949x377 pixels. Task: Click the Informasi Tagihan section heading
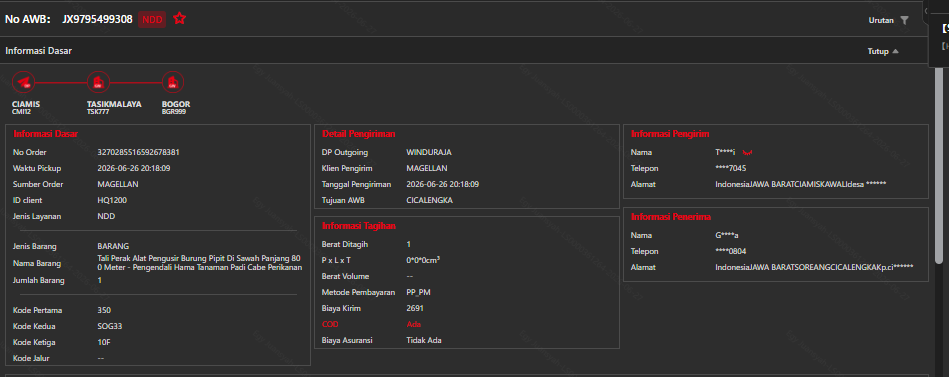359,226
